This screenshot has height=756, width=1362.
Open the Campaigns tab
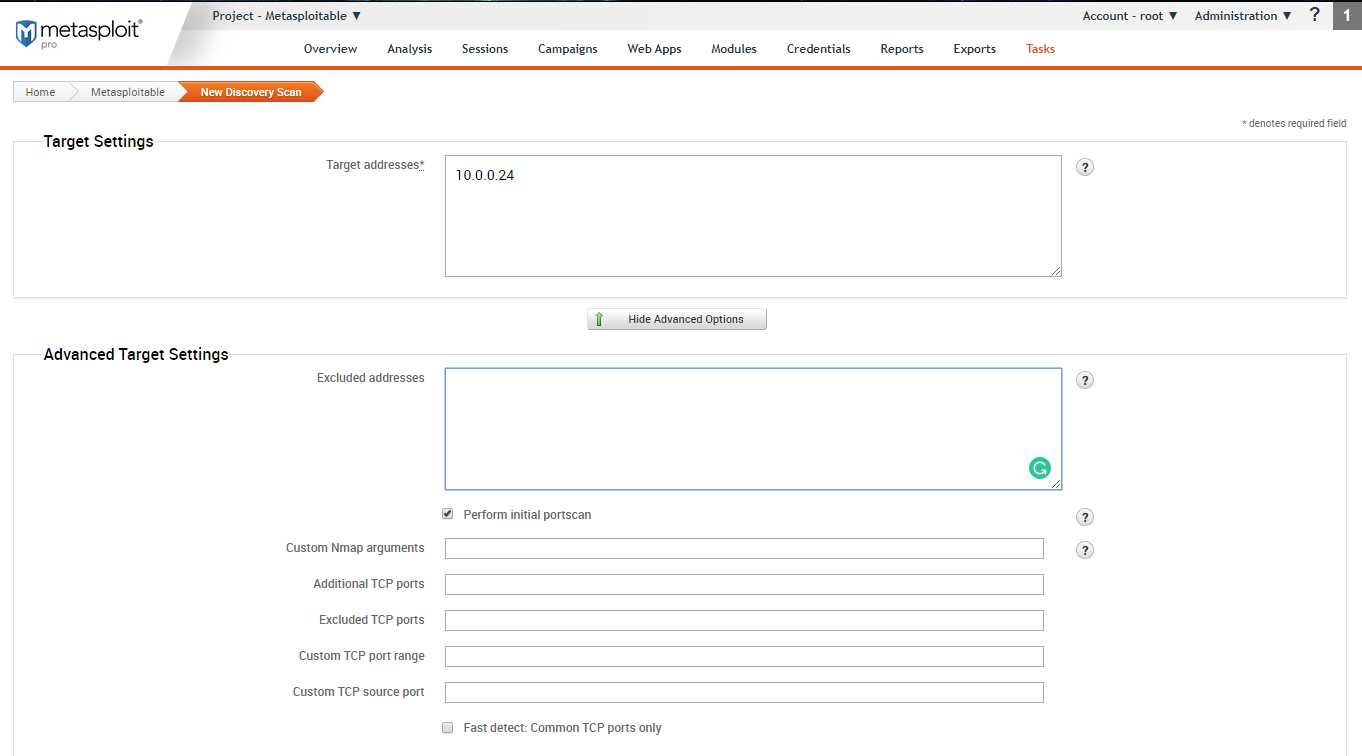pos(568,49)
